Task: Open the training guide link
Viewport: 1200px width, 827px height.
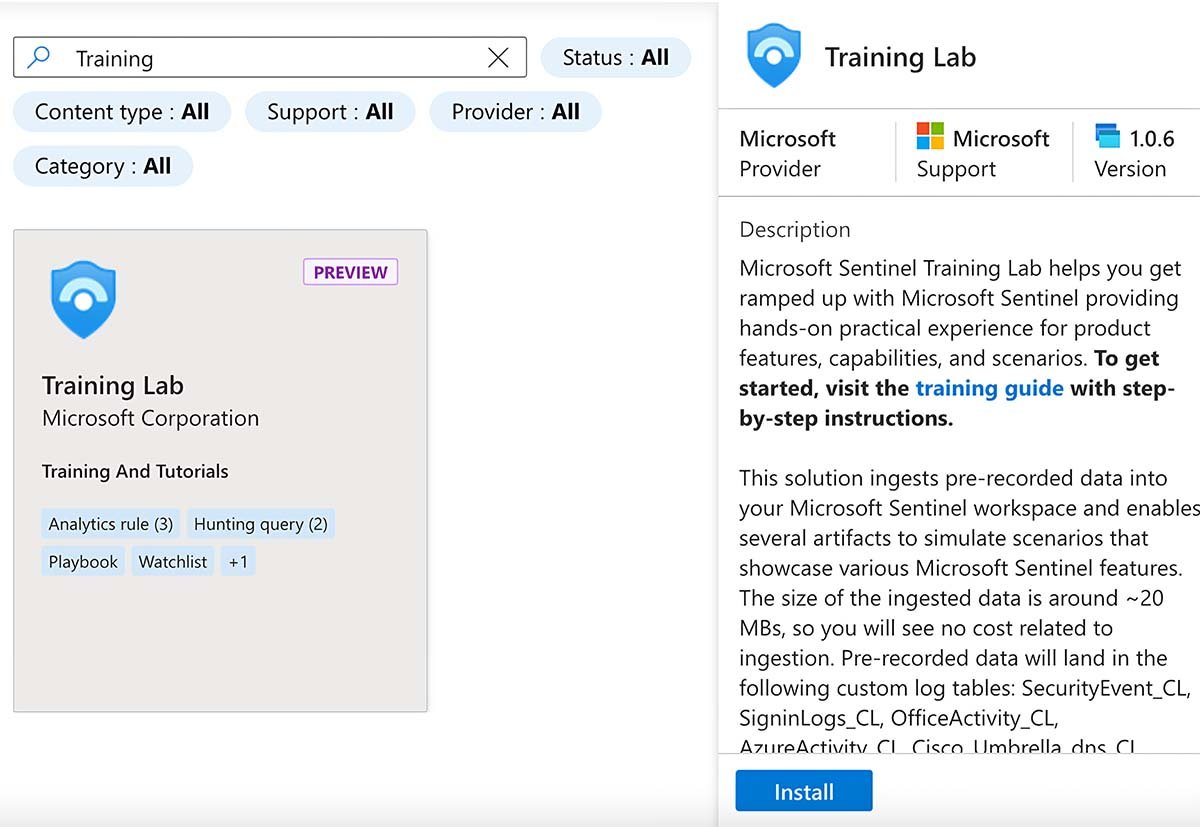Action: coord(989,388)
